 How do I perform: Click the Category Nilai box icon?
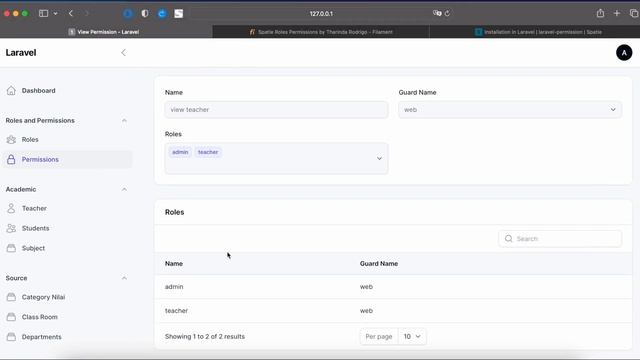click(11, 297)
